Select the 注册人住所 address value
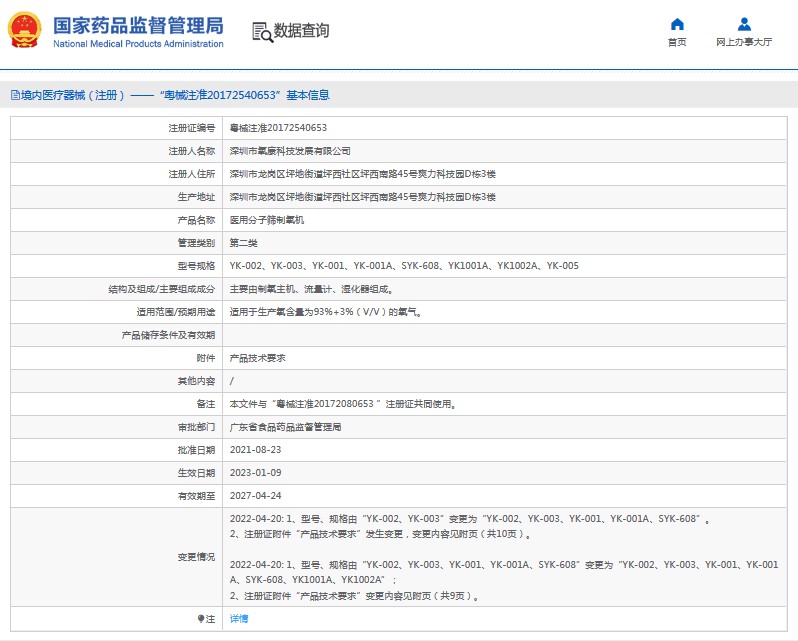 click(362, 174)
